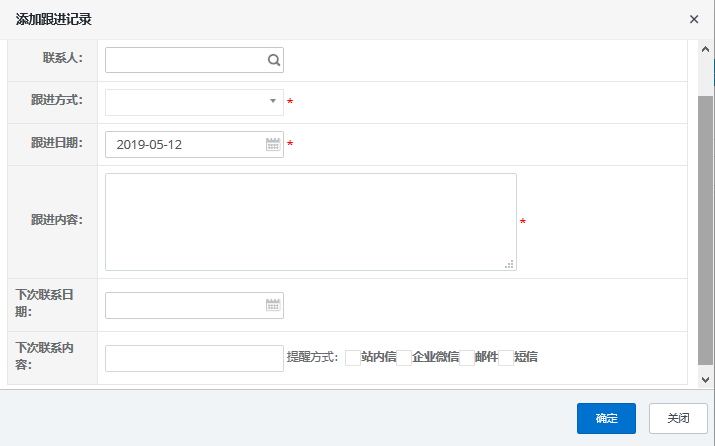Screen dimensions: 715x446
Task: Toggle the 短信 reminder checkbox
Action: point(506,357)
